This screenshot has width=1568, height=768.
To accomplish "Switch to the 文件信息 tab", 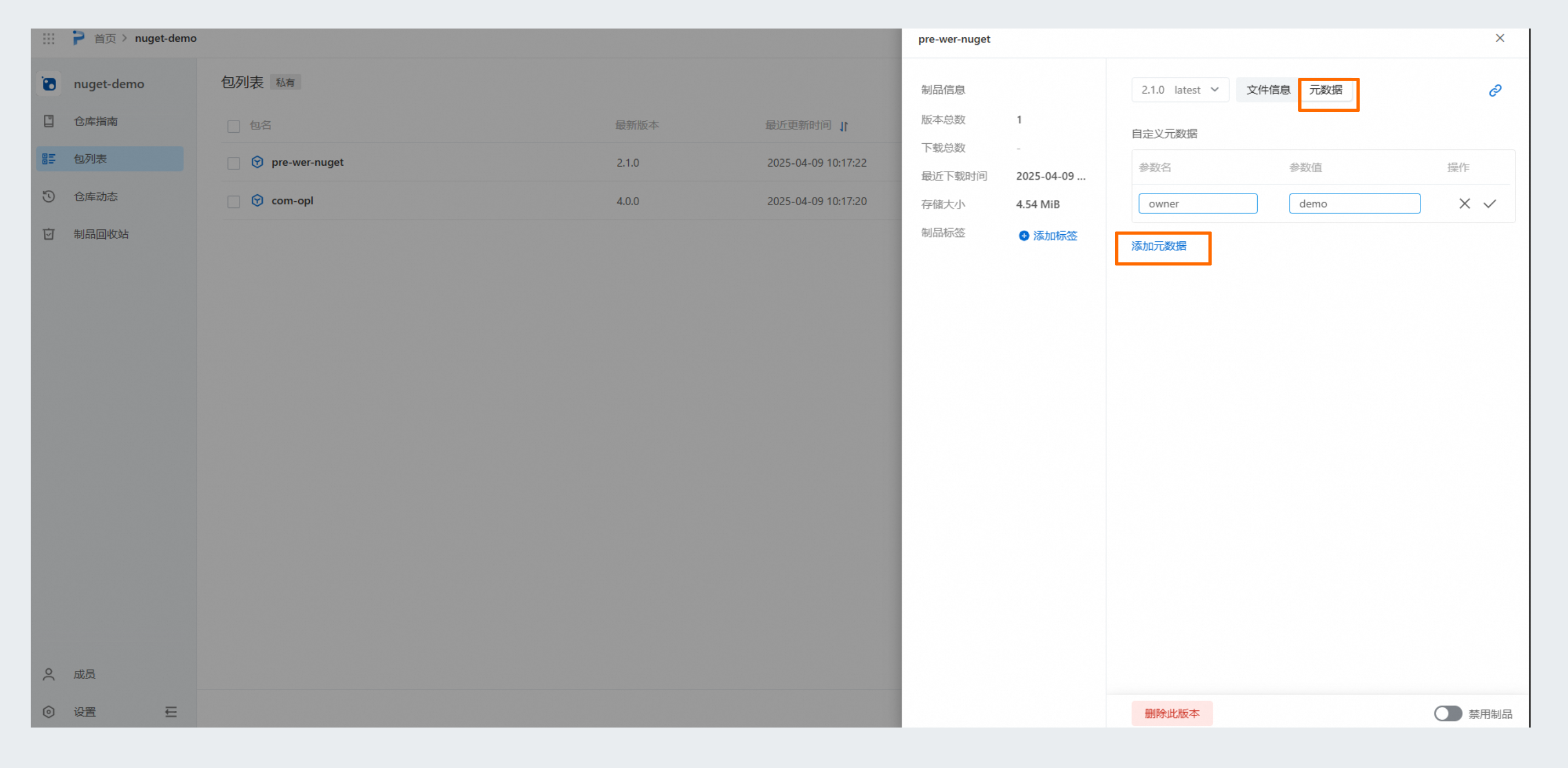I will (x=1268, y=90).
